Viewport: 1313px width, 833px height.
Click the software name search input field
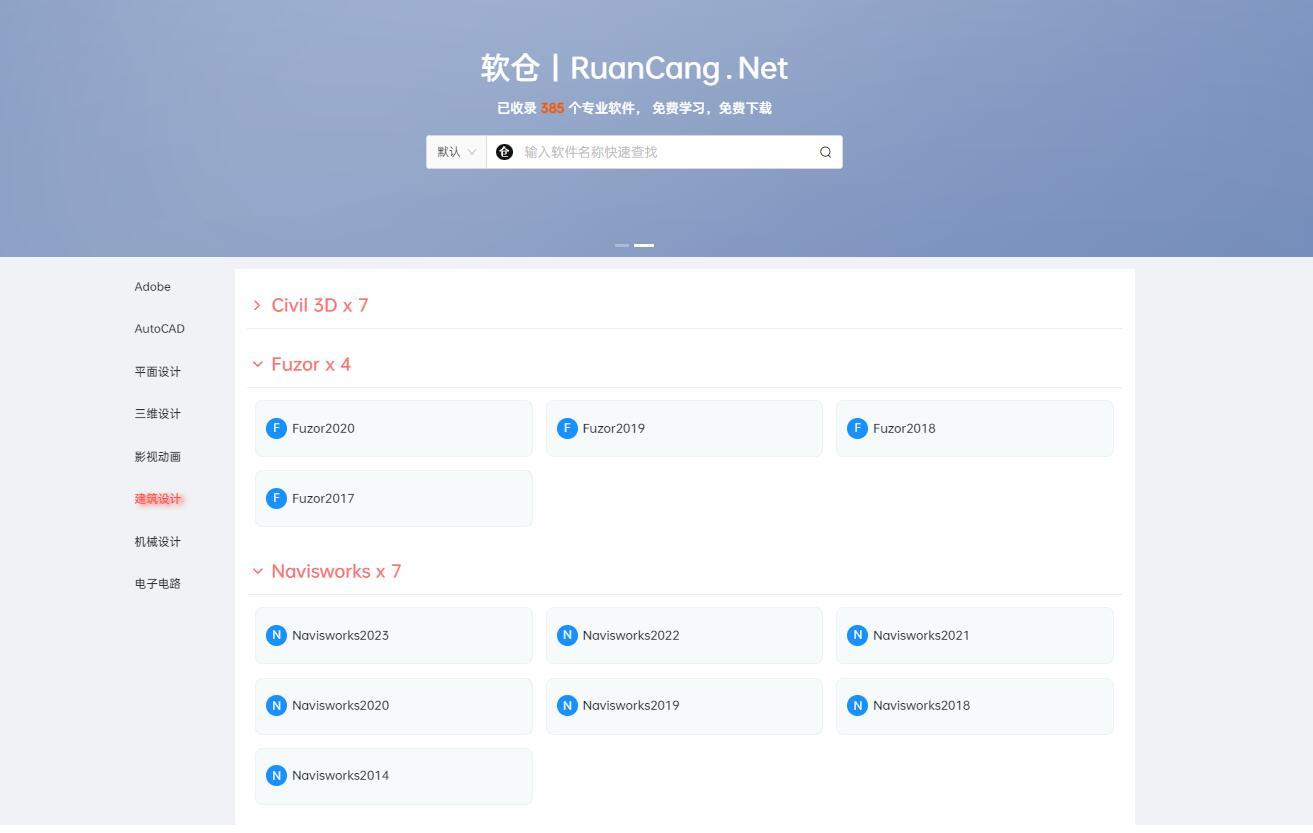click(665, 152)
